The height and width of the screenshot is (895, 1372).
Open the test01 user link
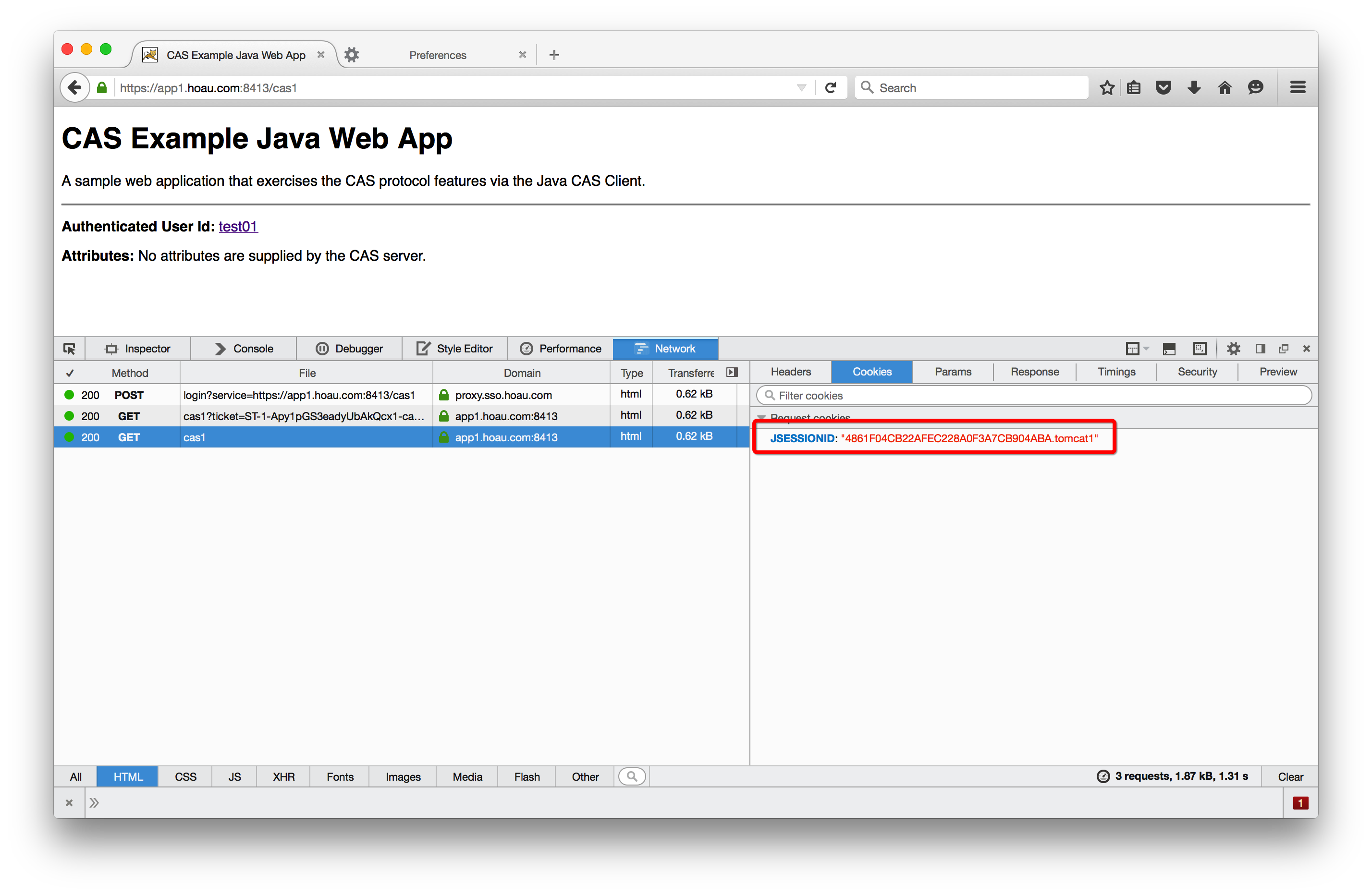(237, 227)
